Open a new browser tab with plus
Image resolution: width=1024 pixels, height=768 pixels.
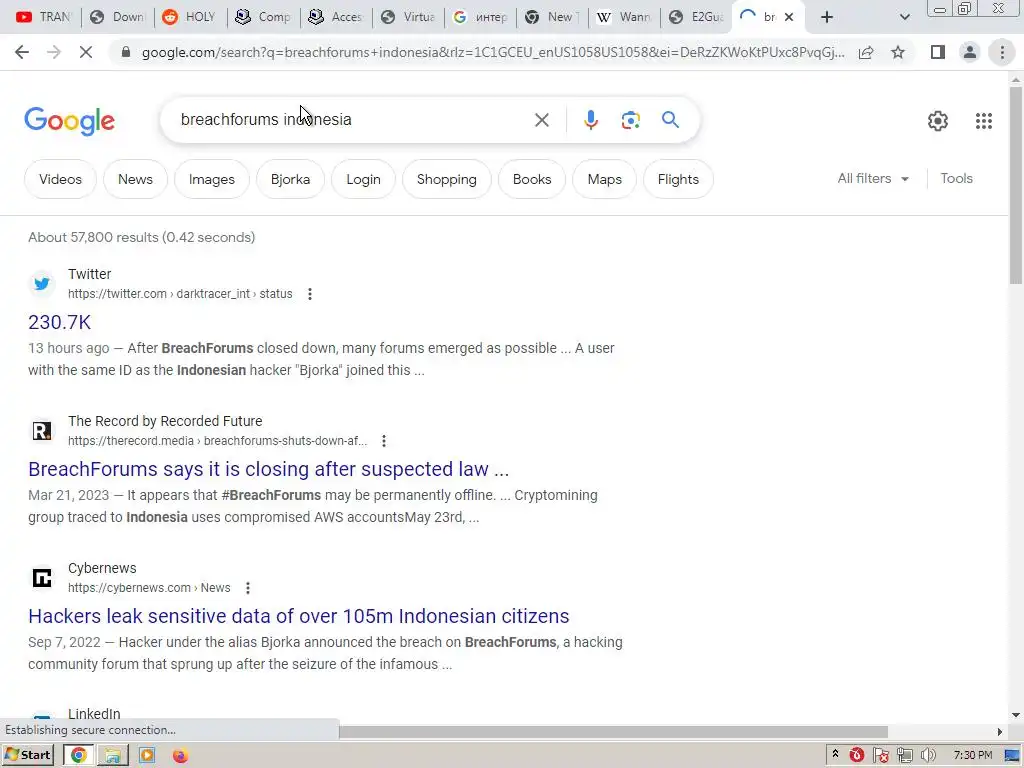pyautogui.click(x=827, y=17)
